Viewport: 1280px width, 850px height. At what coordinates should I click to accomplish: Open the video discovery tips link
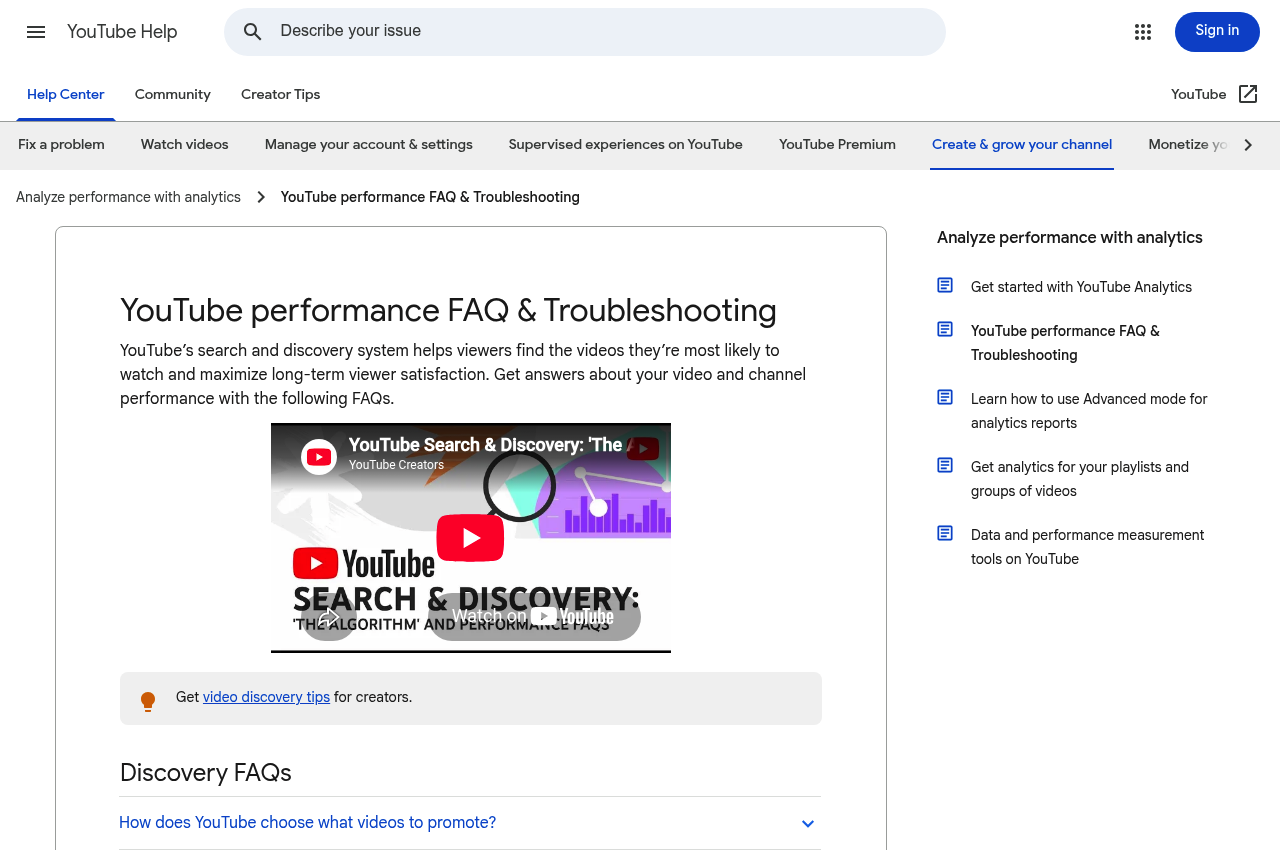[266, 697]
